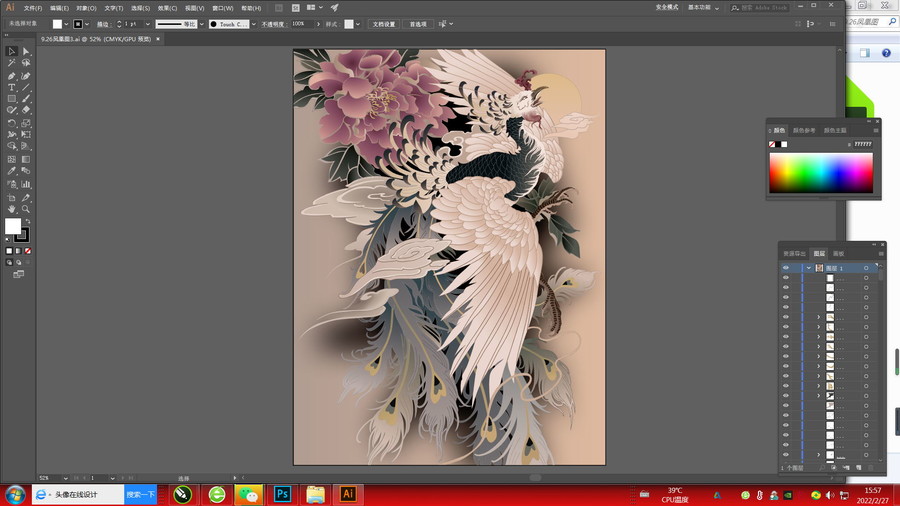The height and width of the screenshot is (506, 900).
Task: Set paint mode to Color
Action: pos(9,251)
